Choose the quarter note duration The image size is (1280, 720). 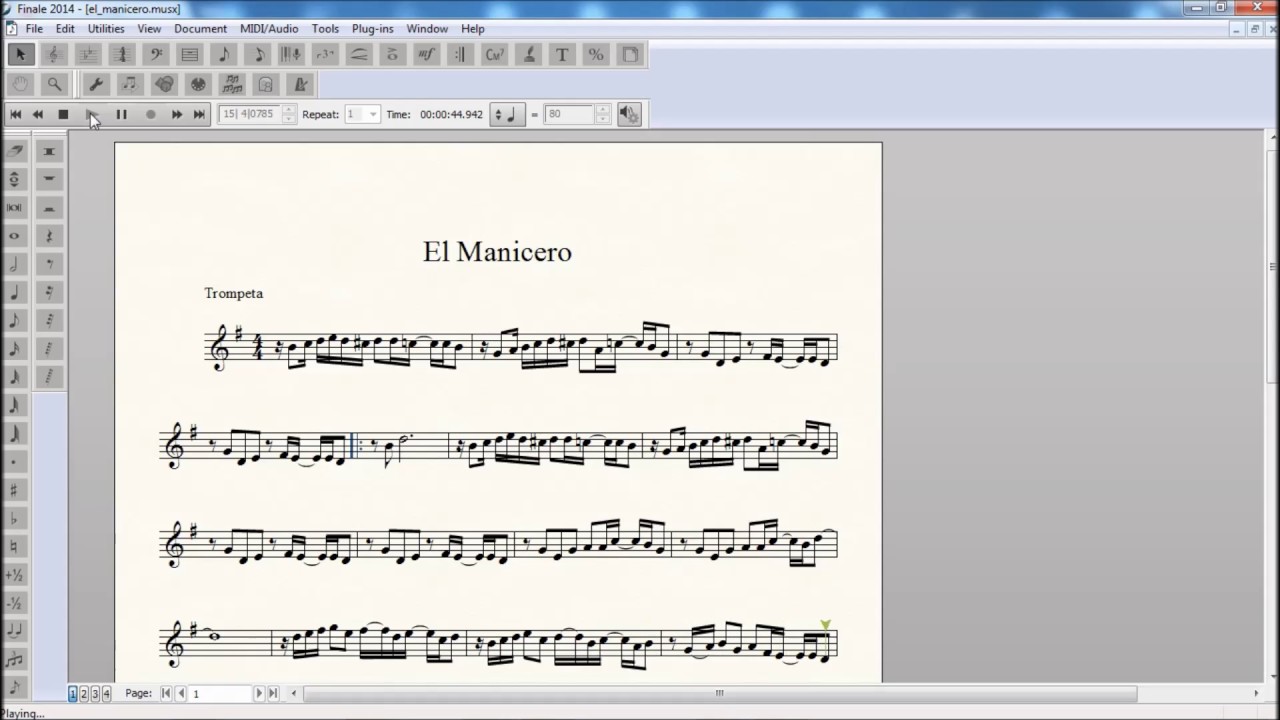[x=15, y=293]
